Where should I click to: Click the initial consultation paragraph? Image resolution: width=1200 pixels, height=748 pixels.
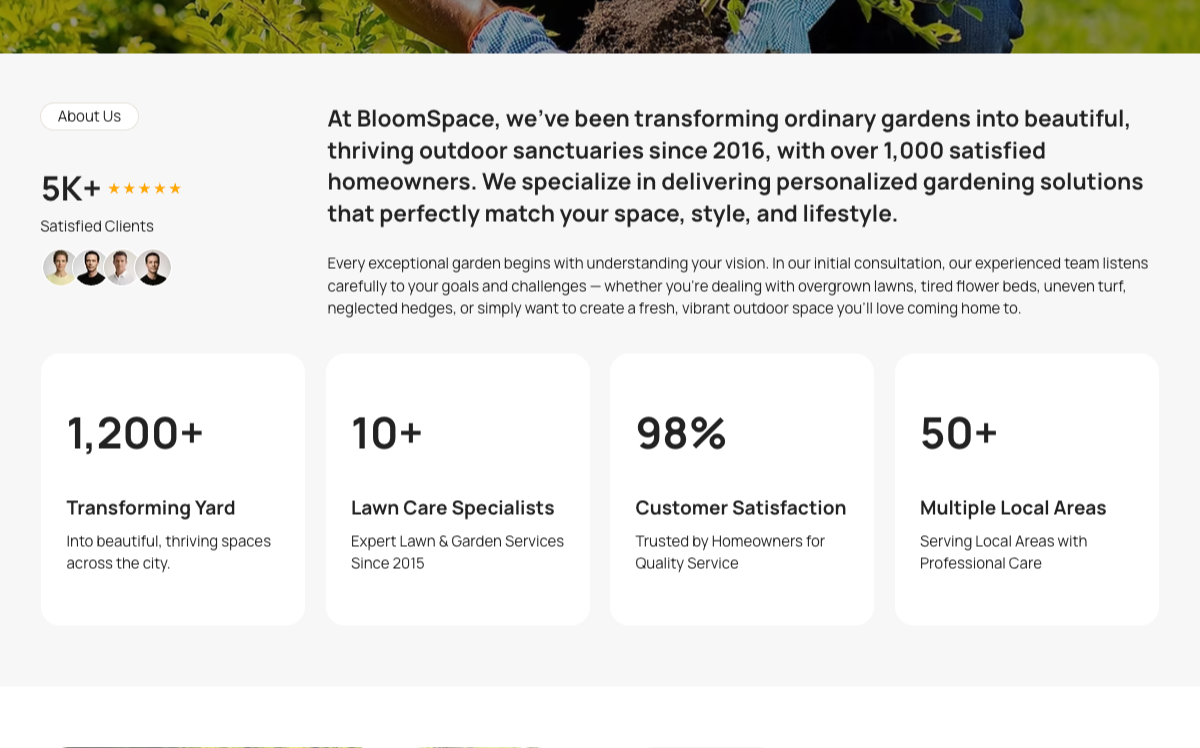click(738, 286)
